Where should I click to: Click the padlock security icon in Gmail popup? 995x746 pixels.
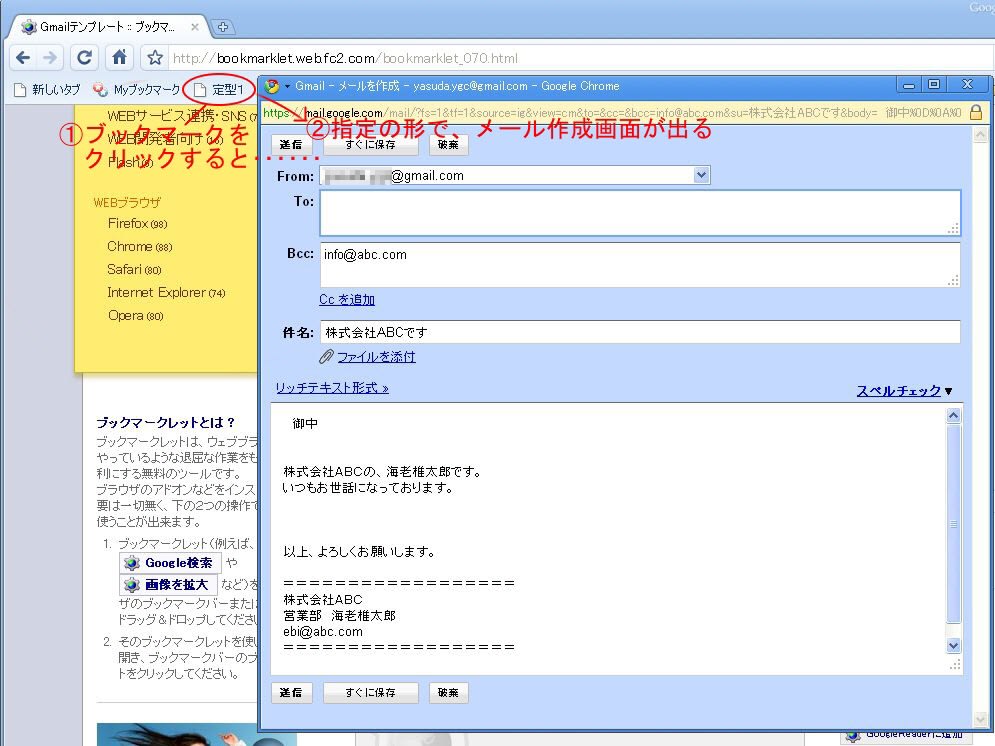(976, 113)
